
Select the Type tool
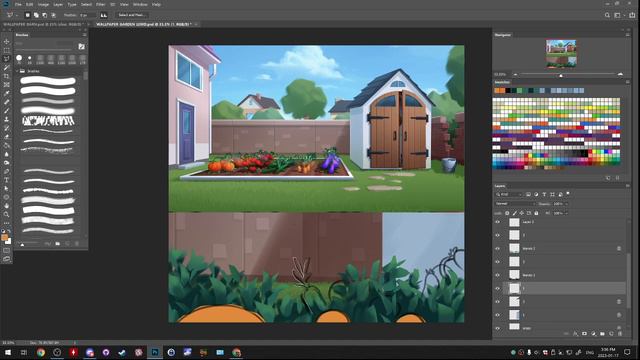pyautogui.click(x=7, y=180)
